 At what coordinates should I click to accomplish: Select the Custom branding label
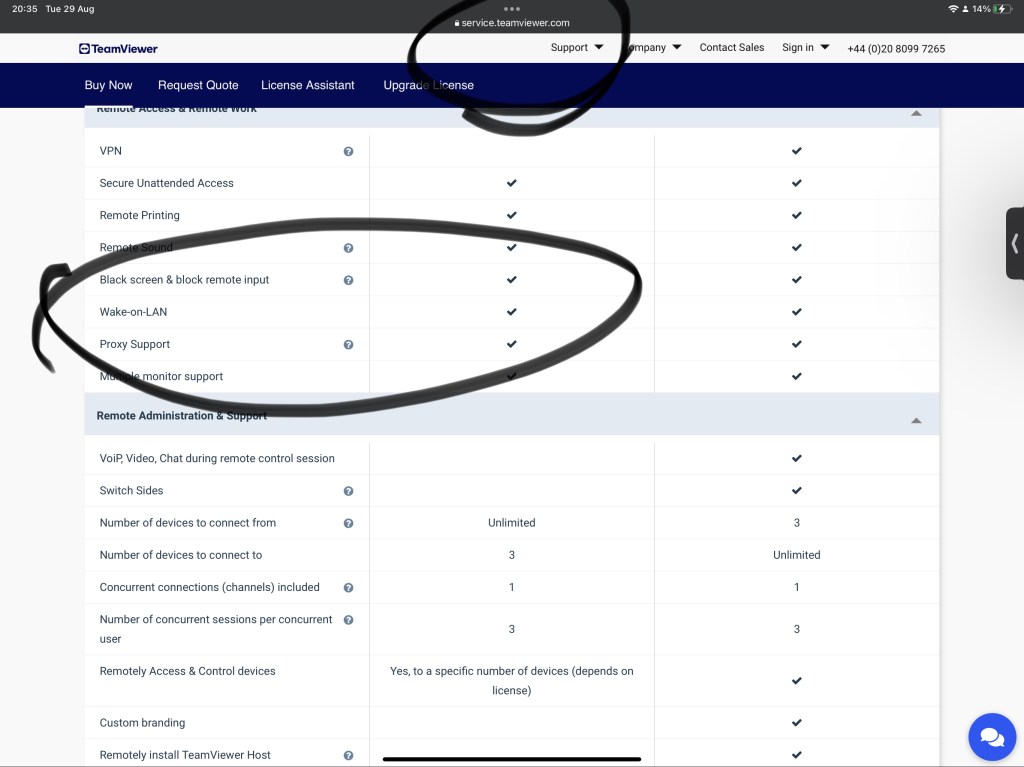tap(142, 723)
